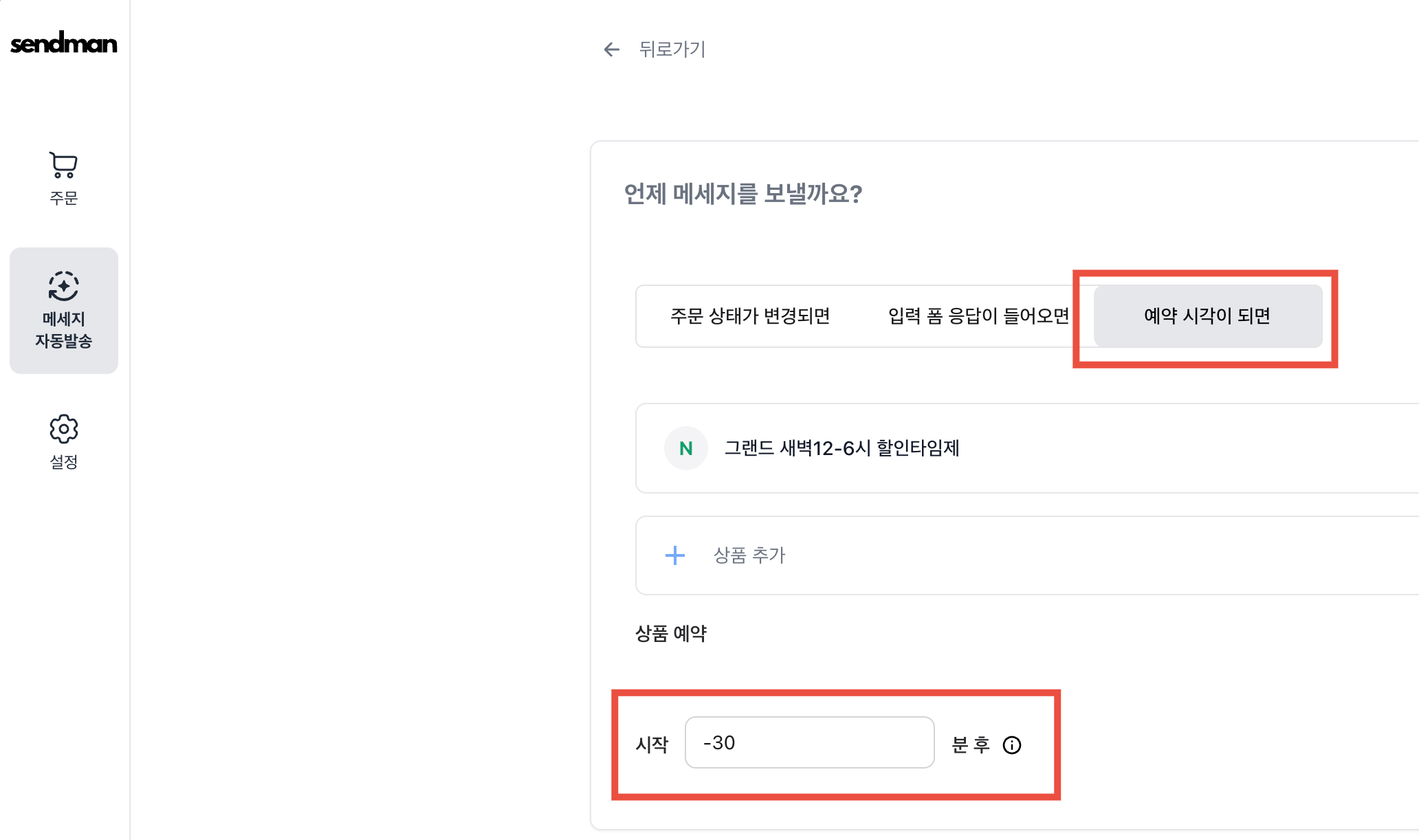Screen dimensions: 1419x840
Task: Open the 주문 shopping cart icon
Action: click(x=63, y=165)
